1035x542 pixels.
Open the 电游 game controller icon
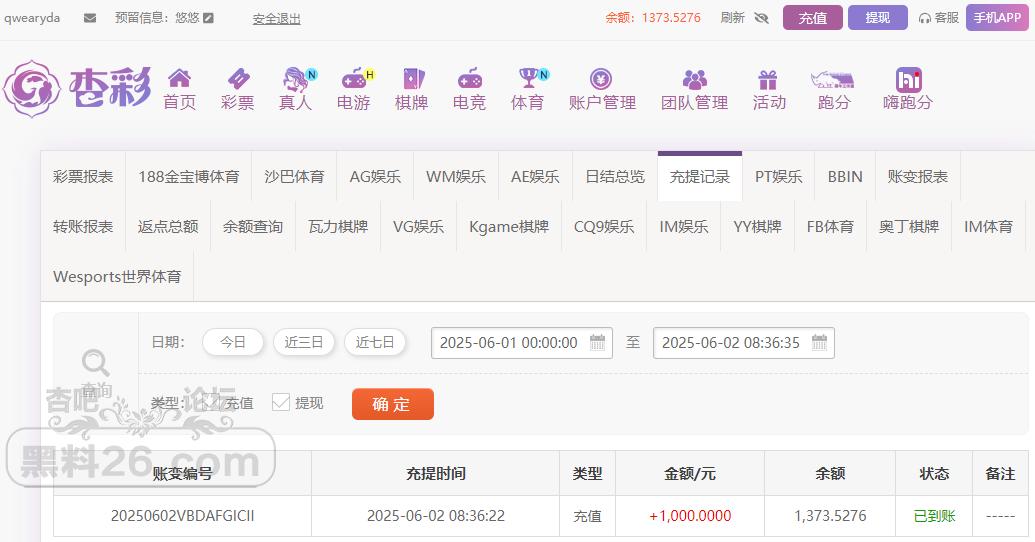tap(354, 79)
